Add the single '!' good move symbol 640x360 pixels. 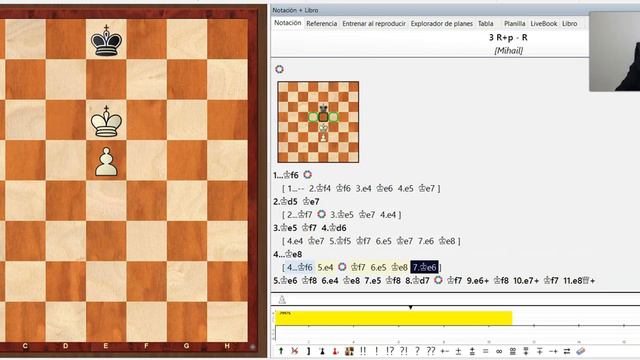[376, 351]
